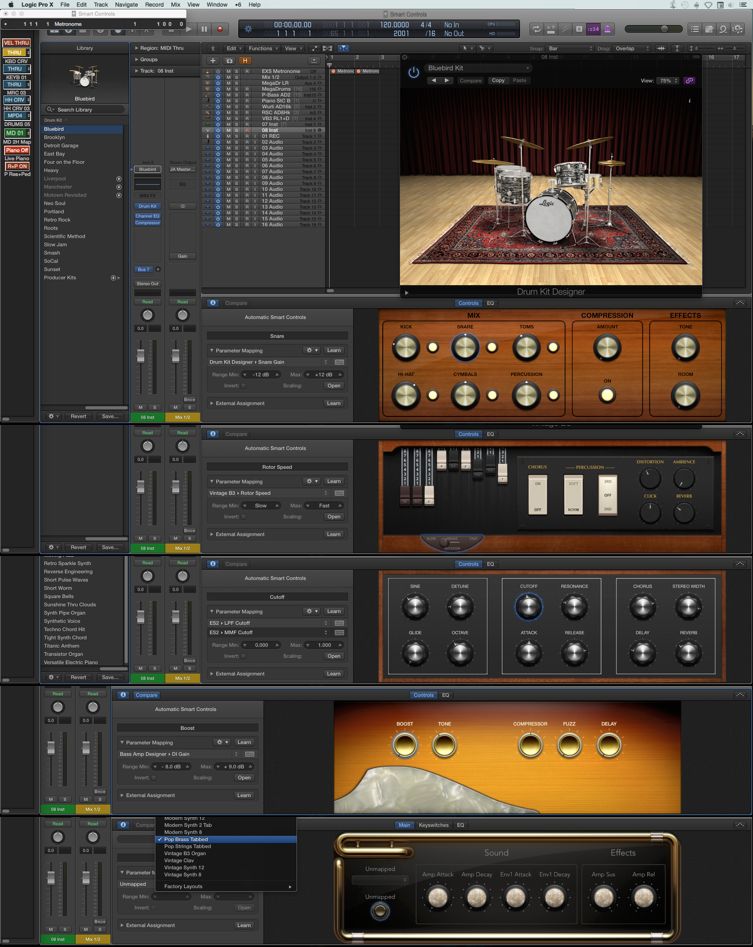This screenshot has width=753, height=947.
Task: Toggle inspector 'i' button in Rotor Speed panel
Action: (213, 434)
